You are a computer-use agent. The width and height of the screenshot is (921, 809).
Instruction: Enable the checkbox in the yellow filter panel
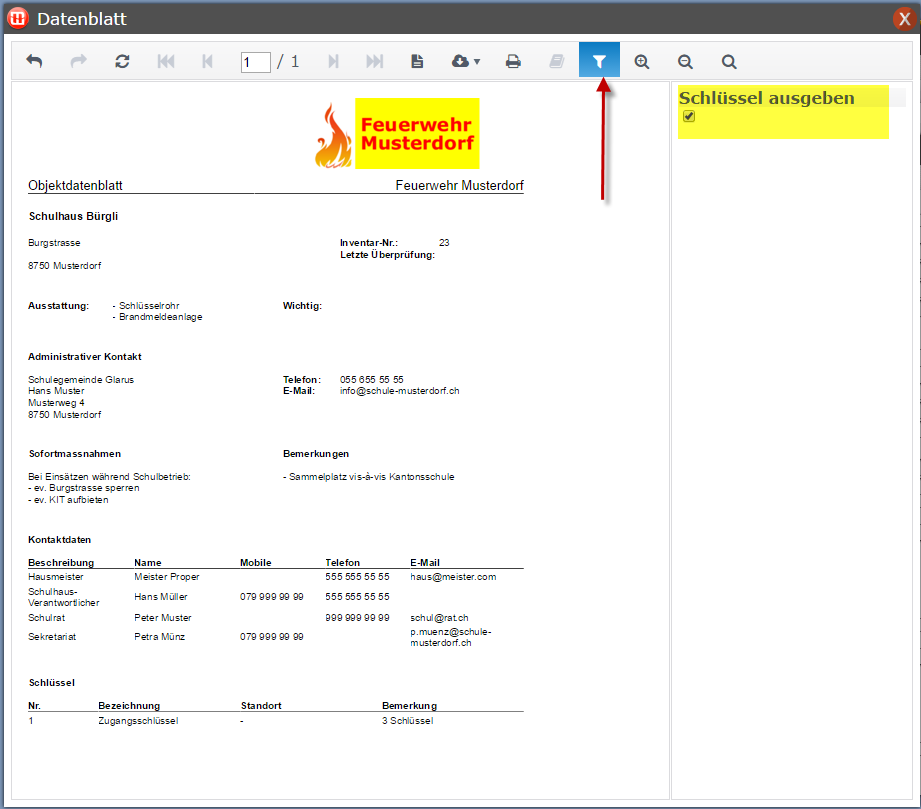[688, 116]
